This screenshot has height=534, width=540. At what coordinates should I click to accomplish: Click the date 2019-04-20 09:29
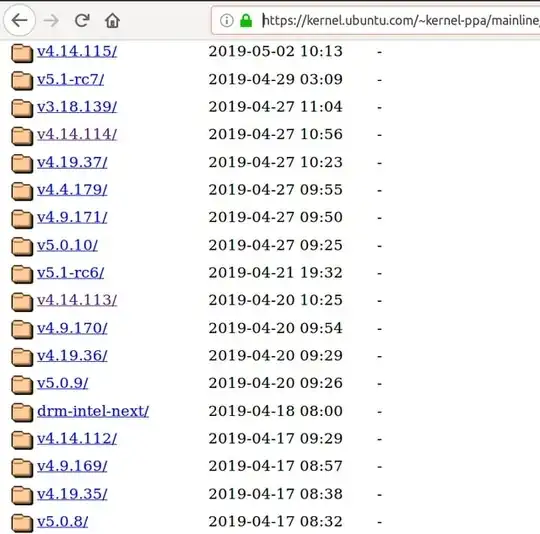pos(276,356)
